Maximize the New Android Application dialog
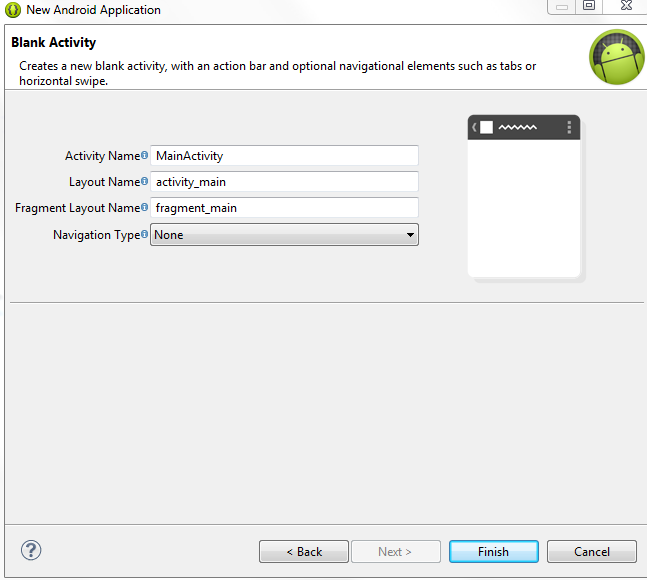Screen dimensions: 647x580 point(589,6)
